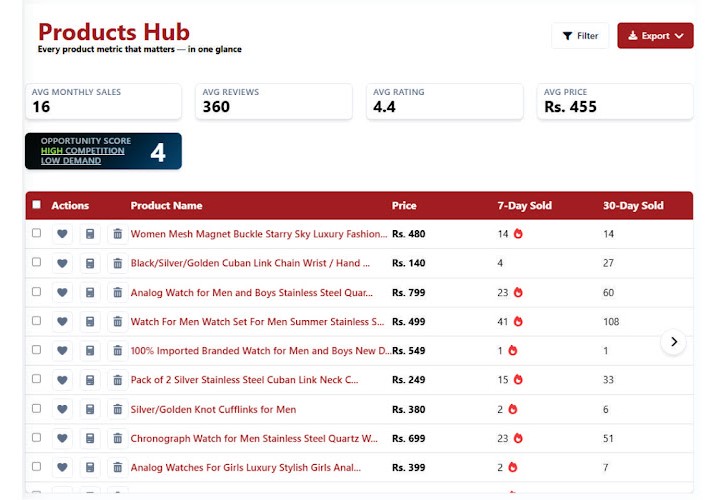This screenshot has height=500, width=722.
Task: Favorite the Women Mesh Magnet Buckle product
Action: 62,234
